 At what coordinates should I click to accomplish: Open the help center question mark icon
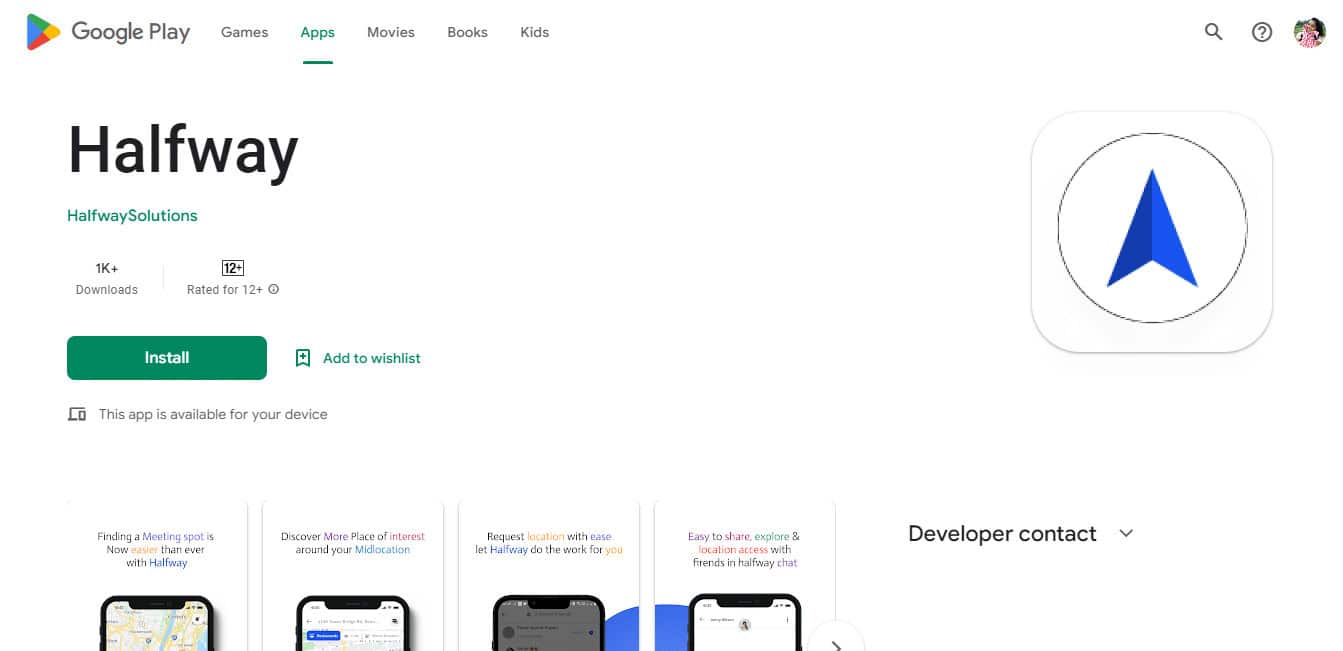(1262, 32)
